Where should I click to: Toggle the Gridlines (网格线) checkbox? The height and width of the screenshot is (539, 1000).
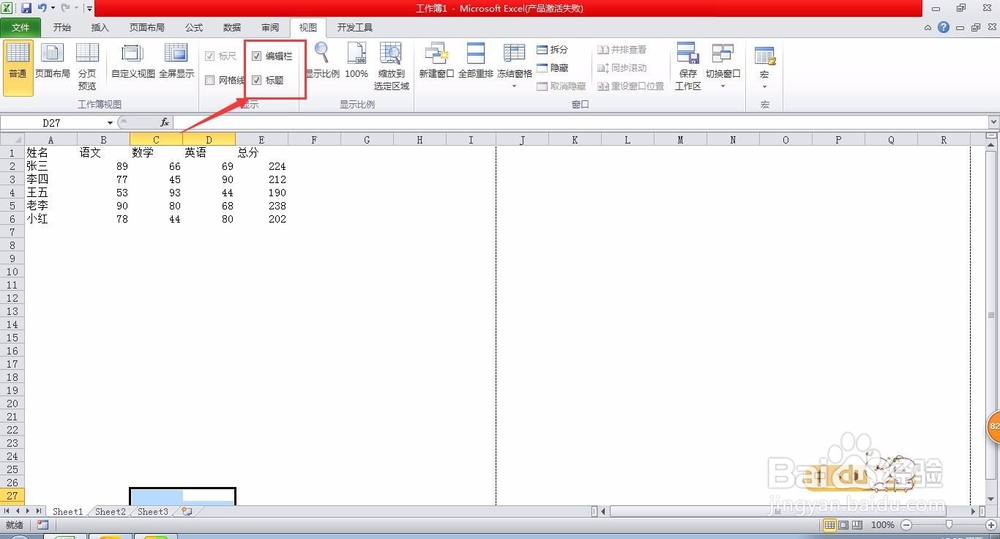[209, 80]
